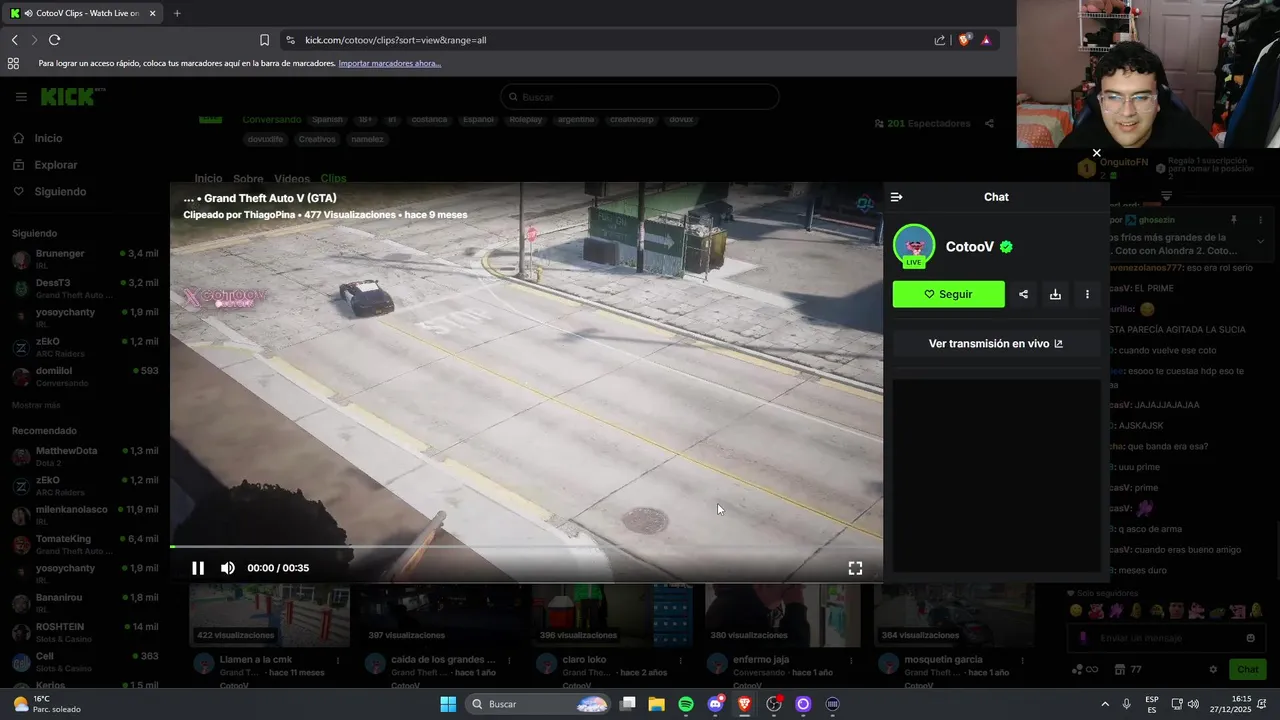The width and height of the screenshot is (1280, 720).
Task: Switch to the Videos channel tab
Action: coord(292,179)
